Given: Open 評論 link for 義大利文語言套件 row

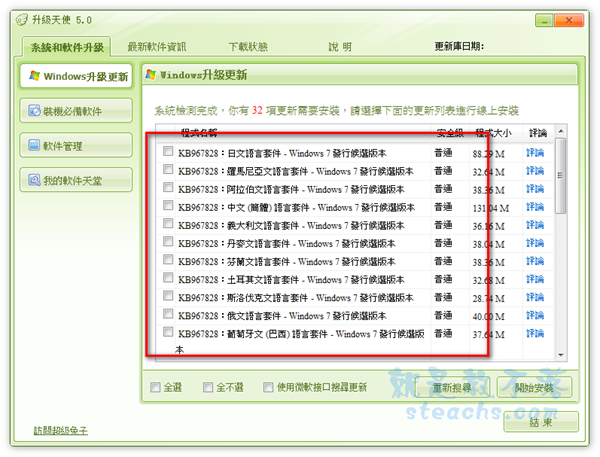Looking at the screenshot, I should coord(535,225).
